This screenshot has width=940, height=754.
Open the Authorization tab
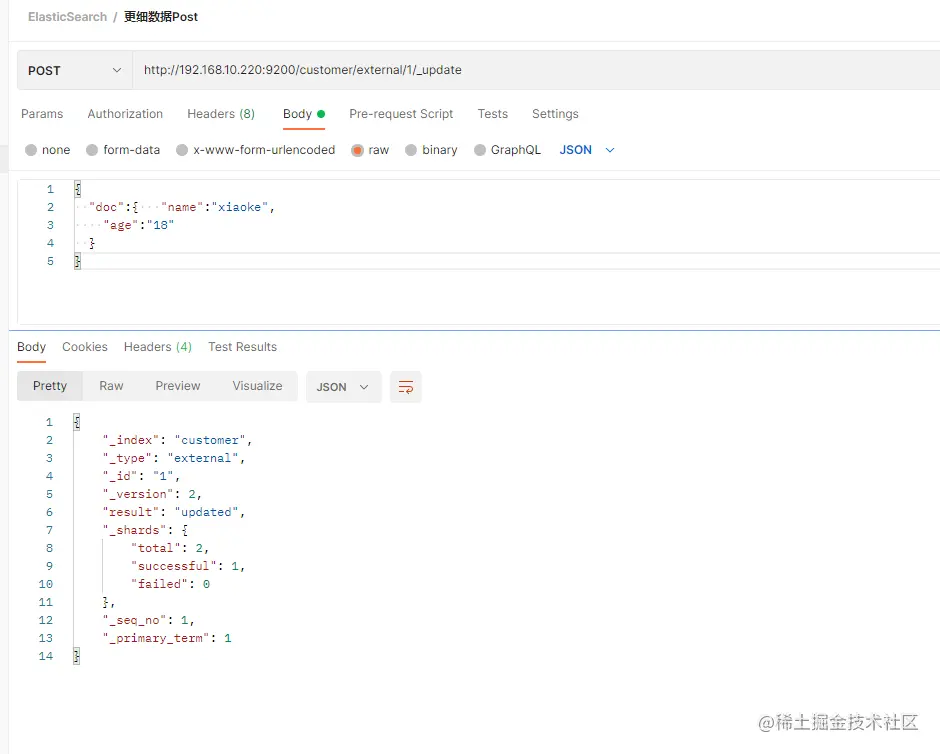pos(125,114)
